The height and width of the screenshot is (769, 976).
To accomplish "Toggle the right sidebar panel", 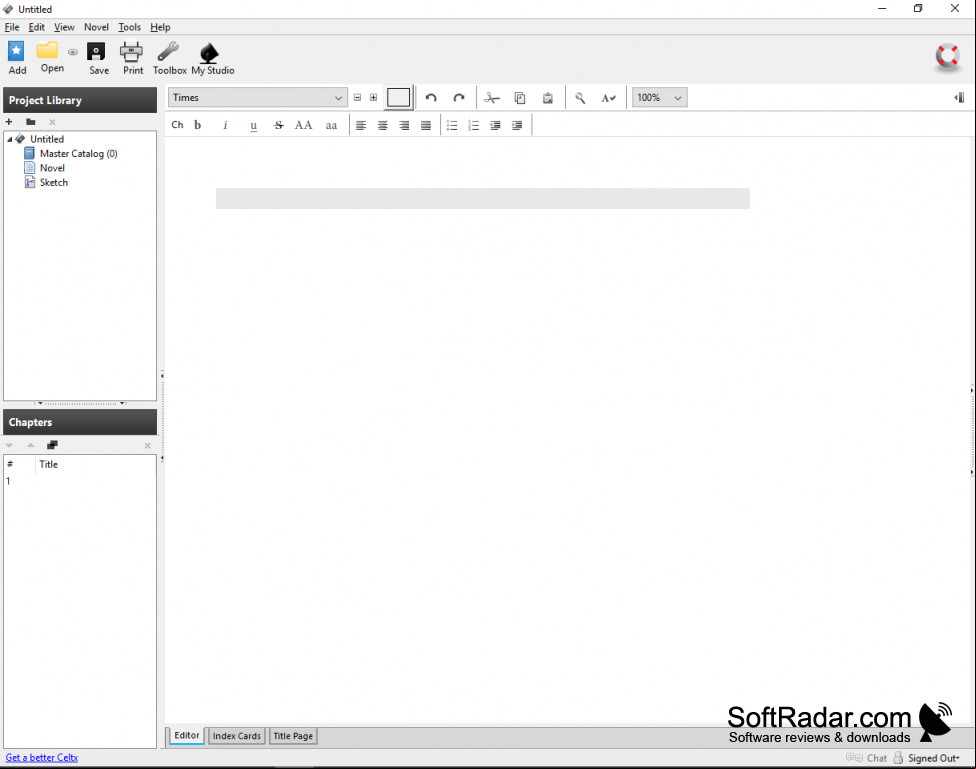I will (959, 98).
